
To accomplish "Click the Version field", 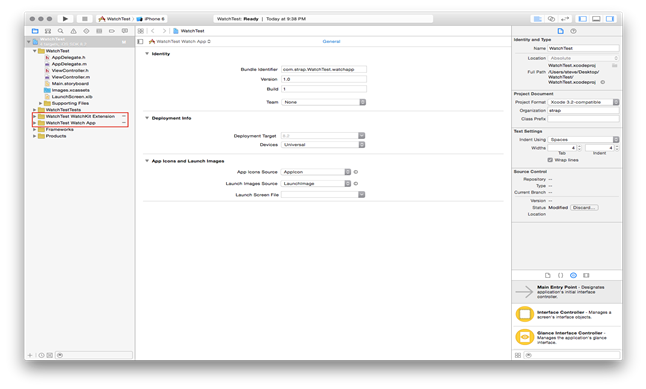I will pos(324,79).
